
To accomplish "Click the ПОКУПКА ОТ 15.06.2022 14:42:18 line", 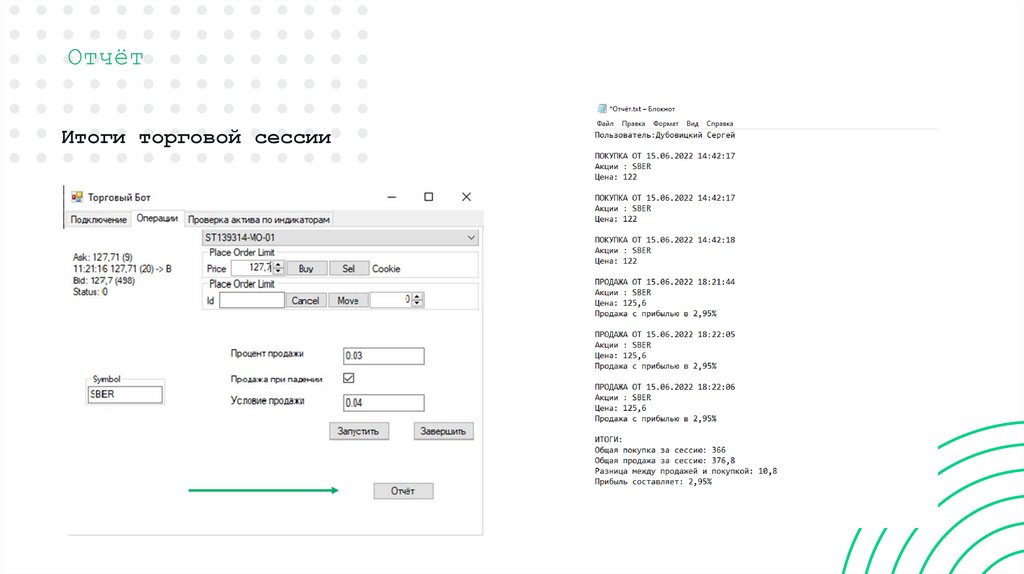I will coord(665,240).
